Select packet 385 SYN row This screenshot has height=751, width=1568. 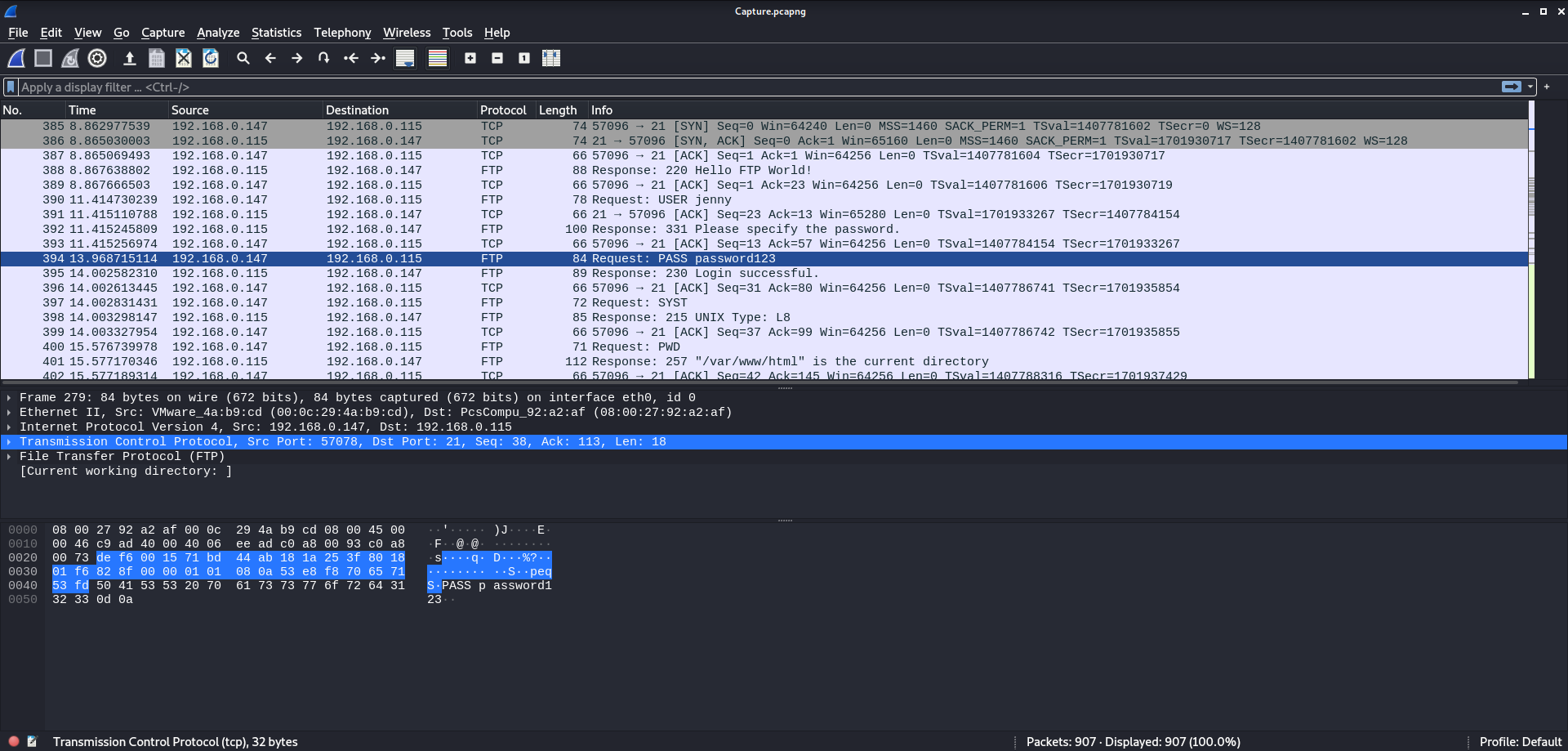[764, 127]
